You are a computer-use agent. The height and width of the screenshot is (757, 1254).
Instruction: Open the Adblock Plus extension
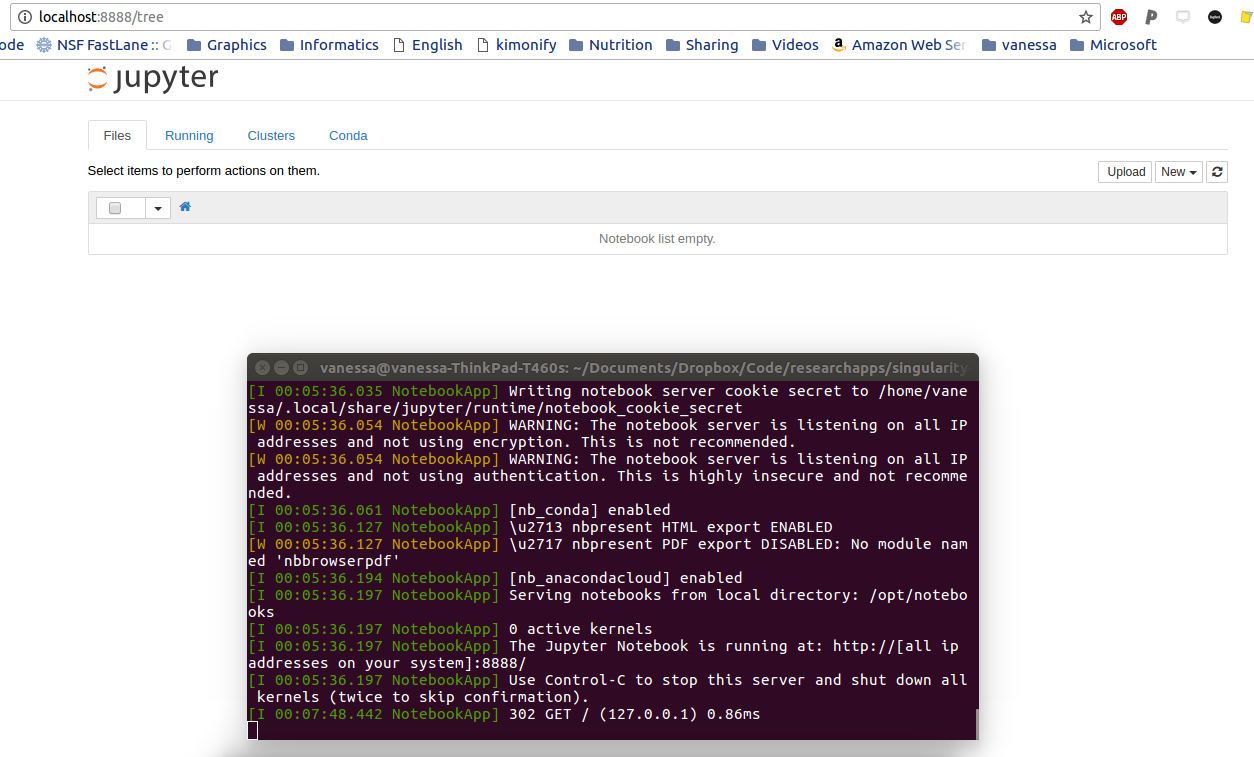click(x=1119, y=17)
